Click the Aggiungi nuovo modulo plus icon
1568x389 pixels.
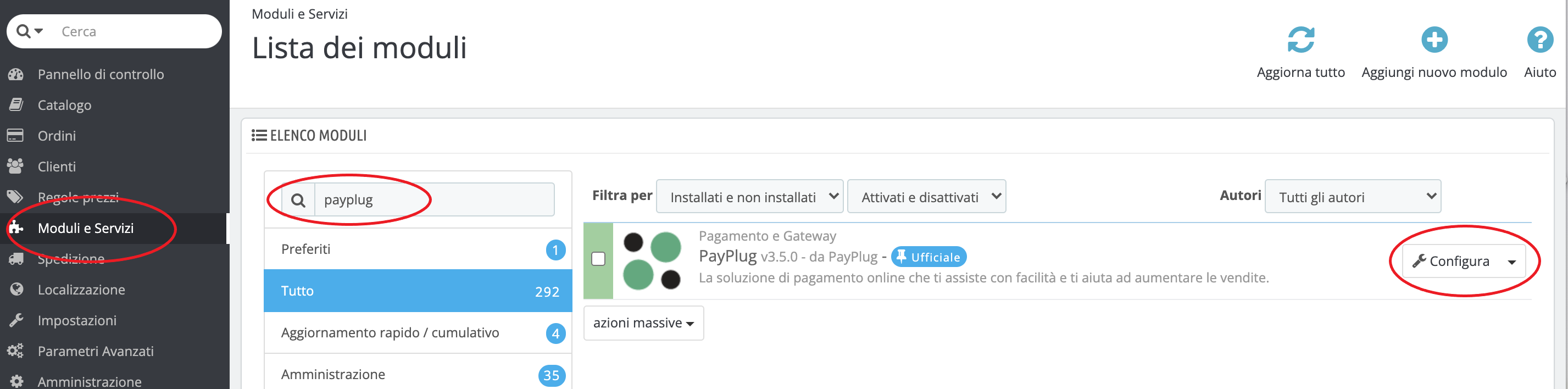(1433, 40)
